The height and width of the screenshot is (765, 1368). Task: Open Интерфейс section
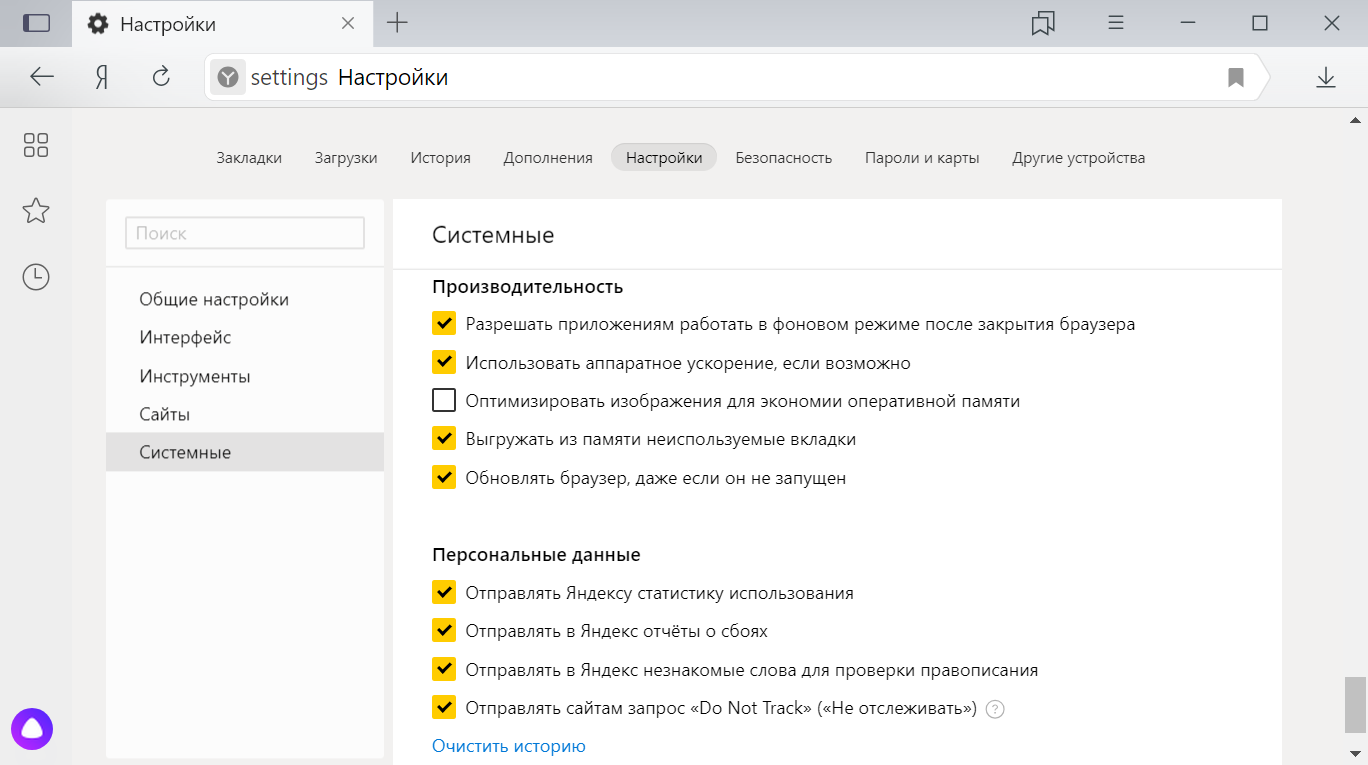click(245, 338)
